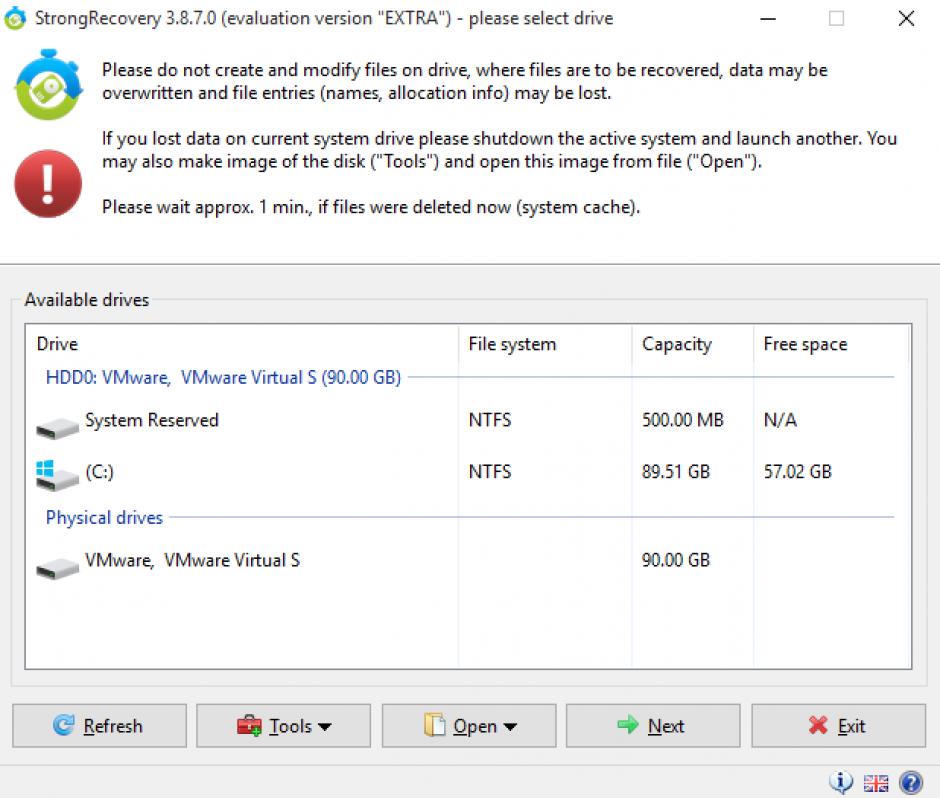Click the 89.51 GB capacity value

tap(676, 472)
